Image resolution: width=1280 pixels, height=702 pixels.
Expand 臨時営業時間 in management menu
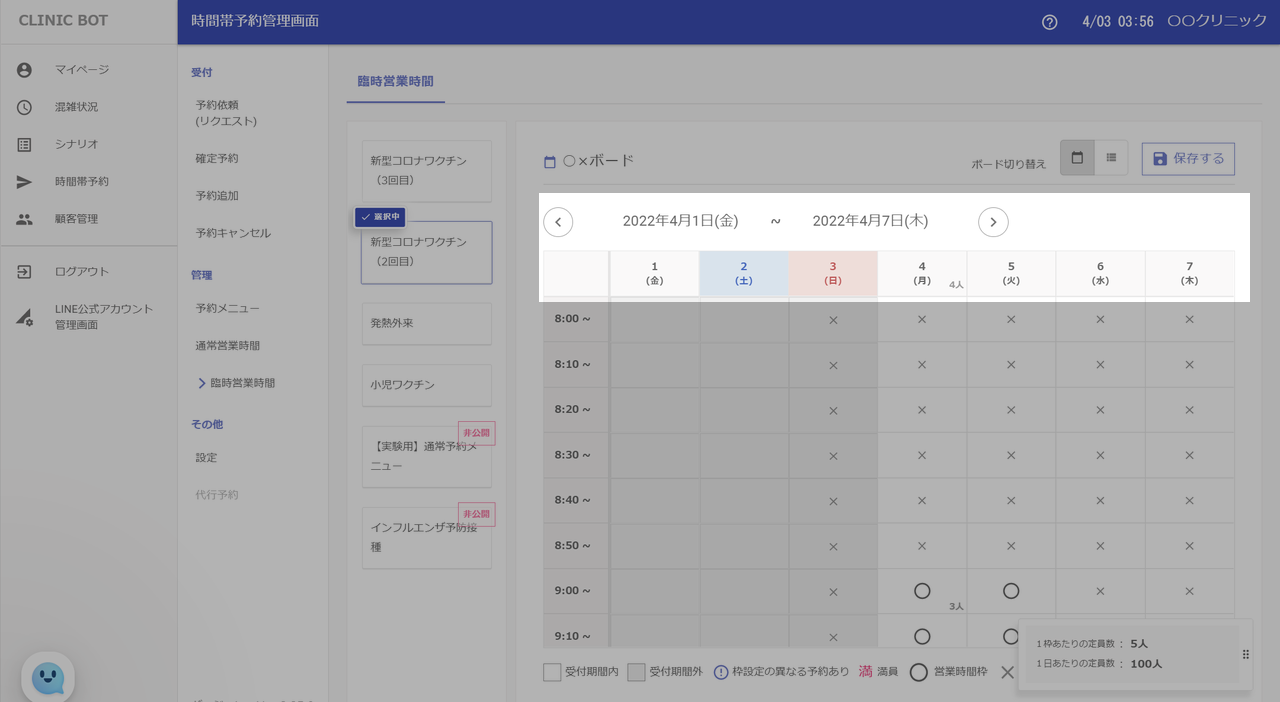coord(242,383)
